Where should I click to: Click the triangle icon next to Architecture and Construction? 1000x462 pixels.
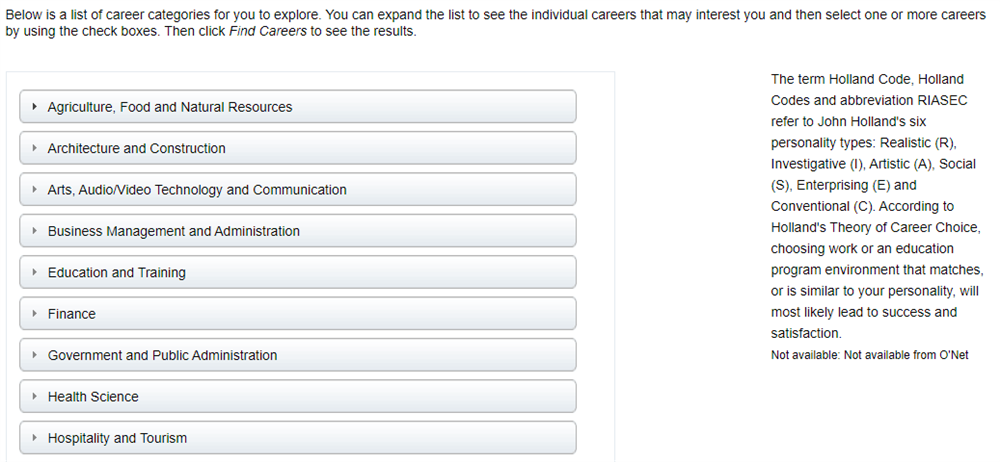[x=34, y=148]
